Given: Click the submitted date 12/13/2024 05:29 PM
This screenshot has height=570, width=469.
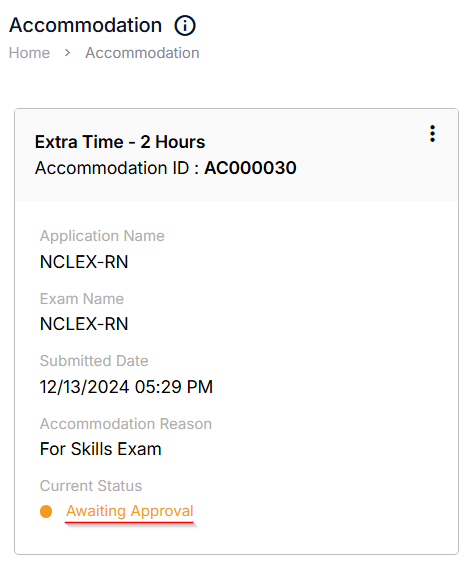Looking at the screenshot, I should point(126,387).
